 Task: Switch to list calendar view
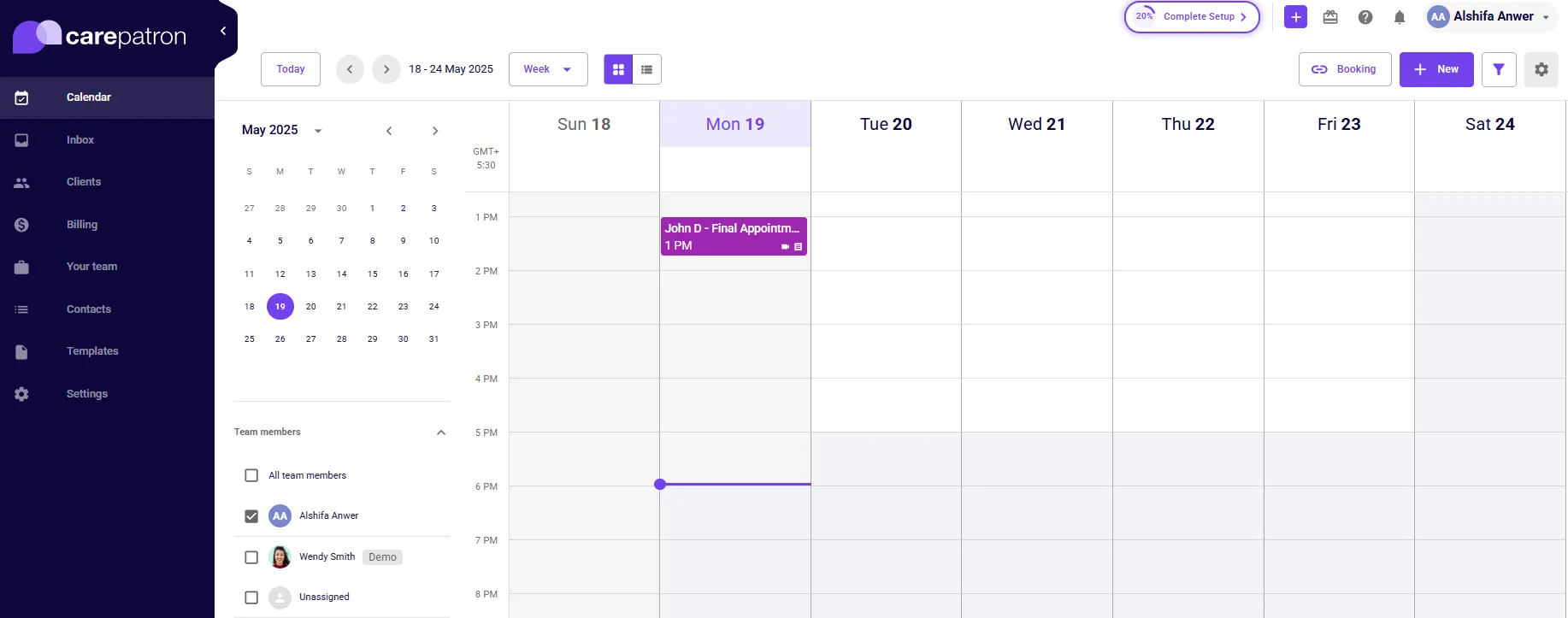(647, 69)
